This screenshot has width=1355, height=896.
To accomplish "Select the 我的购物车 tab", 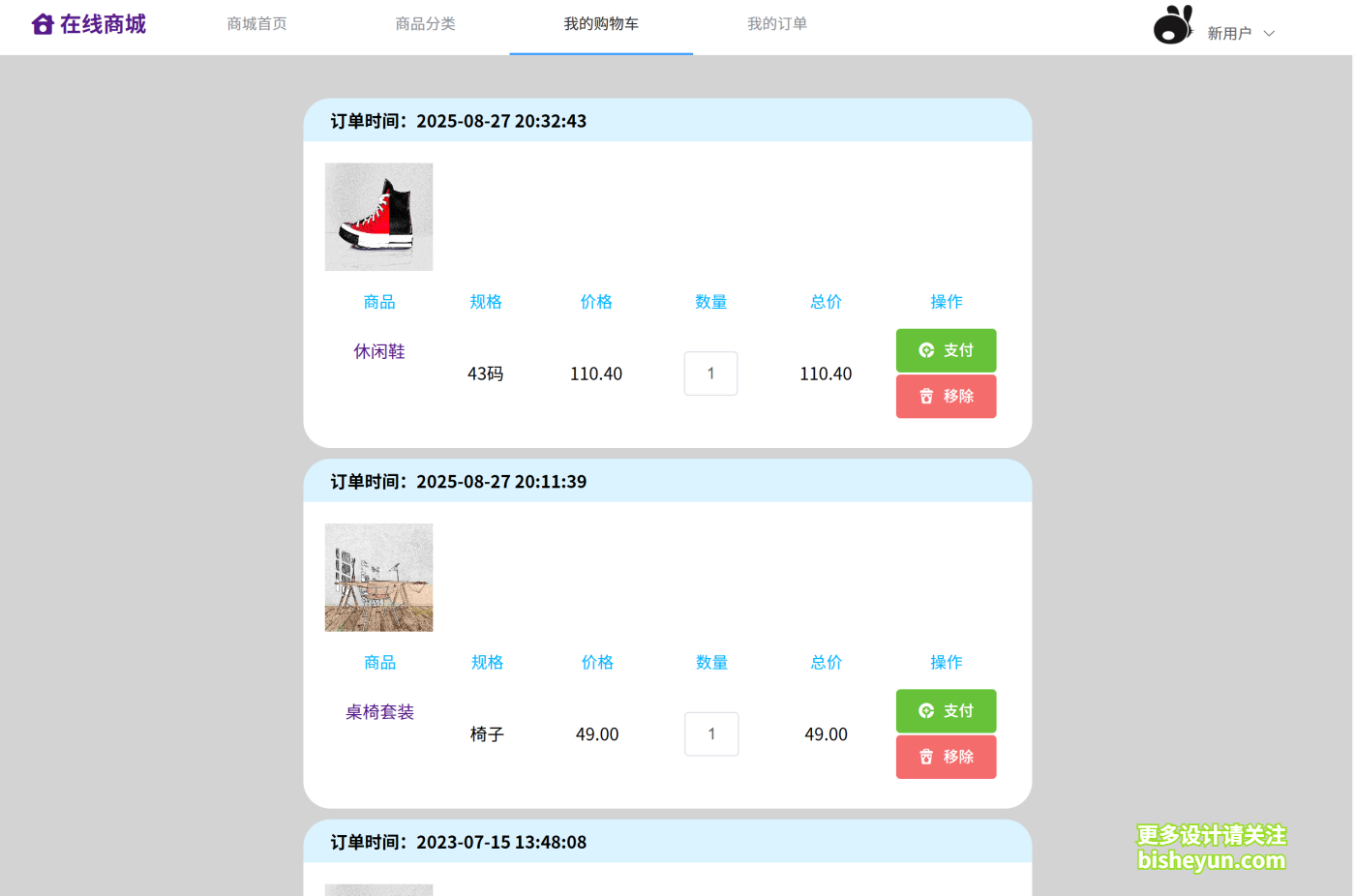I will tap(601, 24).
